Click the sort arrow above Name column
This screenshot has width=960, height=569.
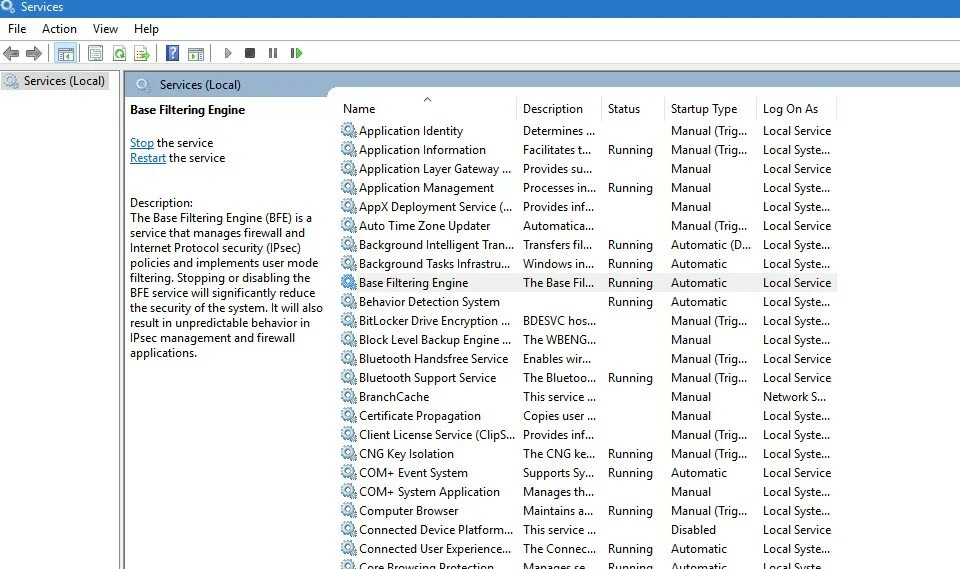[427, 99]
